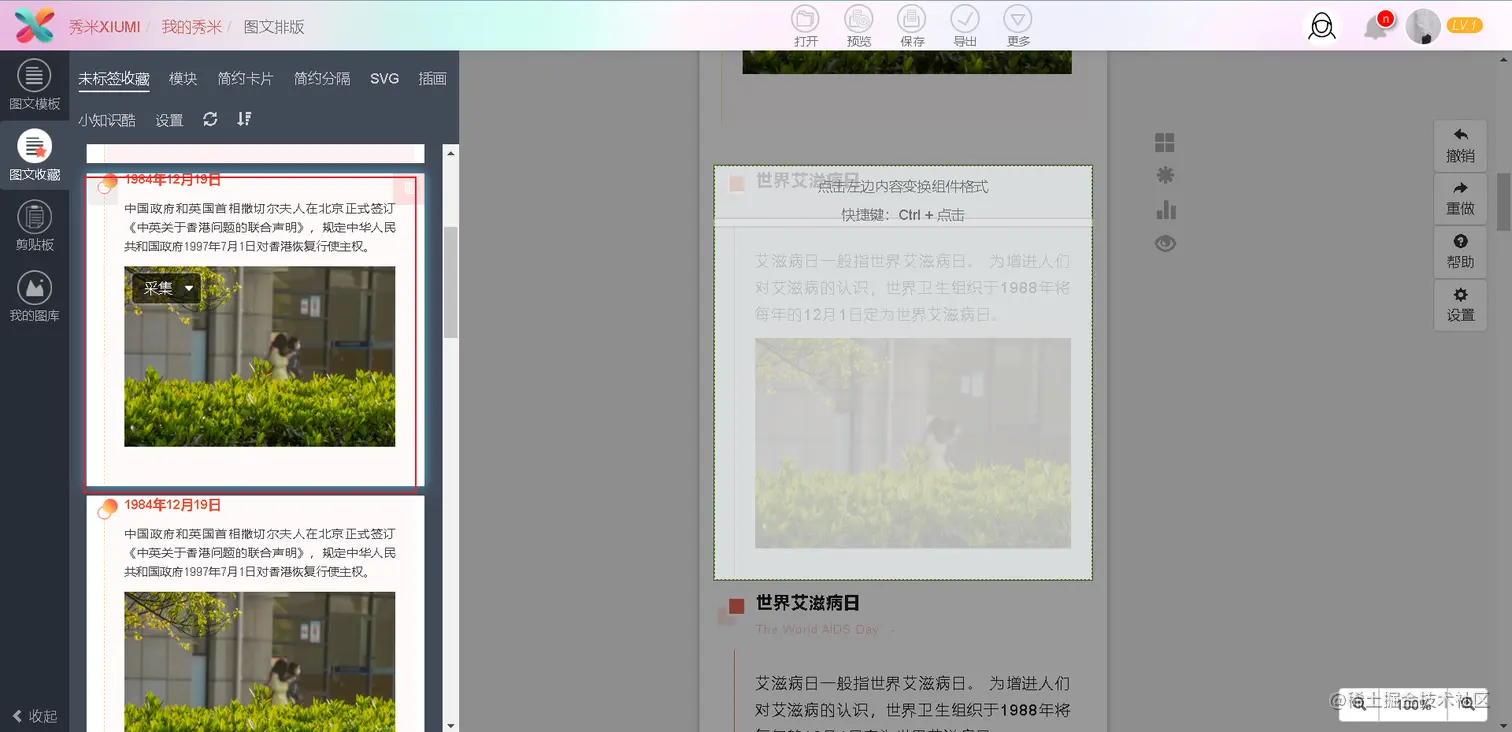This screenshot has height=732, width=1512.
Task: Click second template's 1984年12月19日 heading
Action: tap(173, 505)
